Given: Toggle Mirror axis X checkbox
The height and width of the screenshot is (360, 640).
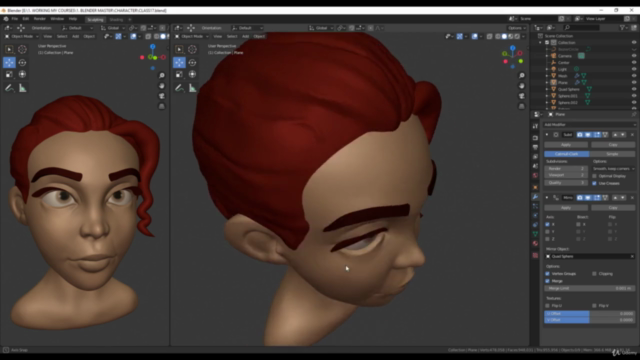Looking at the screenshot, I should (x=547, y=224).
